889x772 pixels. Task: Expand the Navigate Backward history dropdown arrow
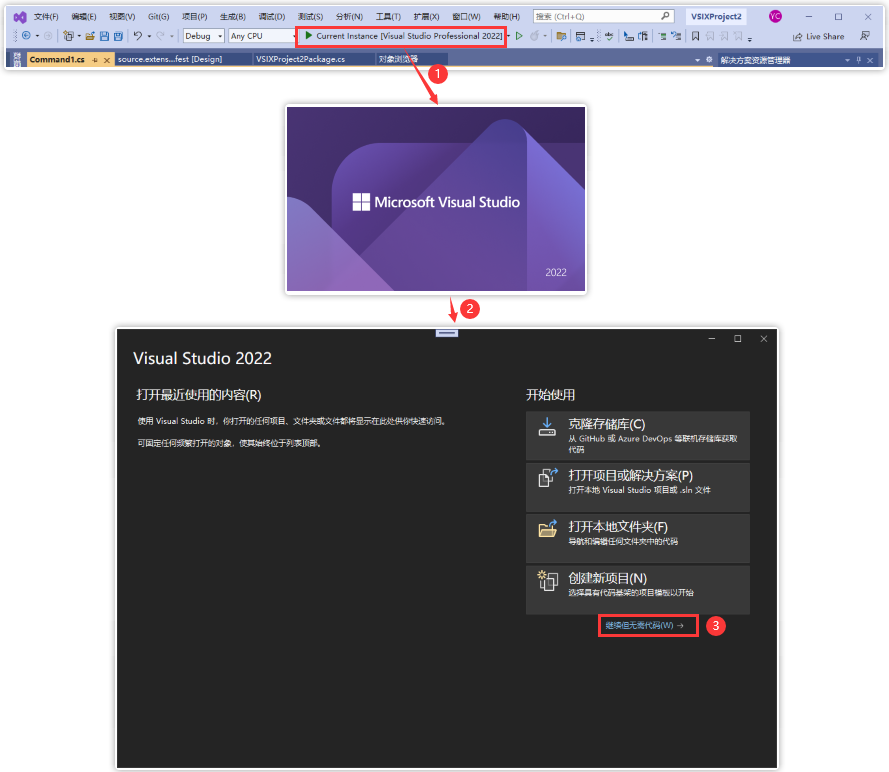(x=37, y=36)
